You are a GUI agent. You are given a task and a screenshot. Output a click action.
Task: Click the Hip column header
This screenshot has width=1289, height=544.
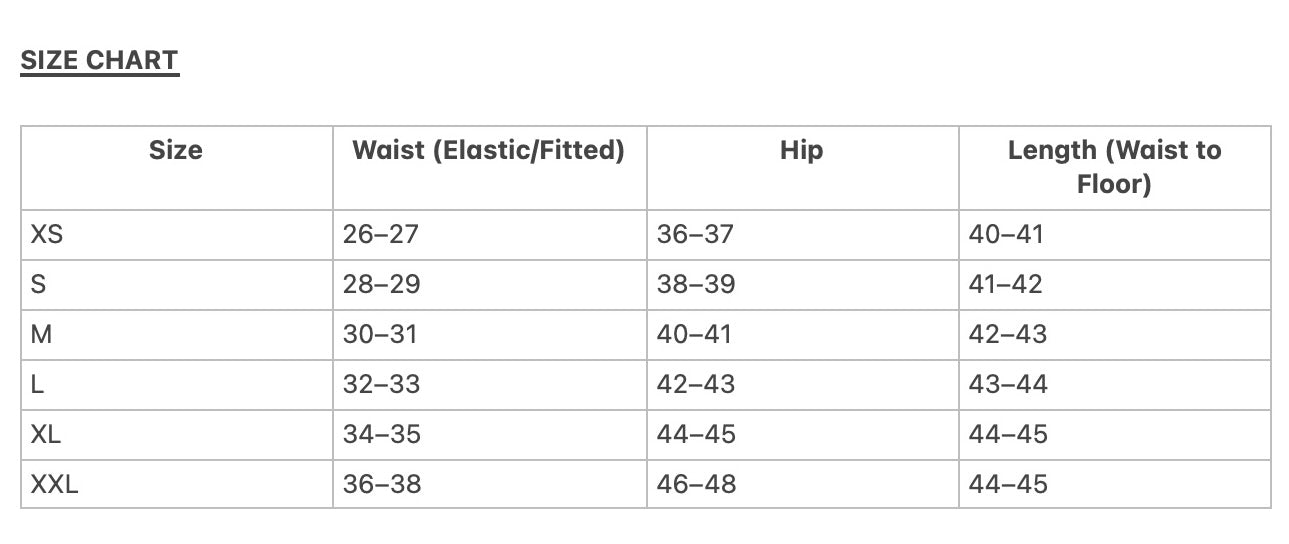click(801, 150)
